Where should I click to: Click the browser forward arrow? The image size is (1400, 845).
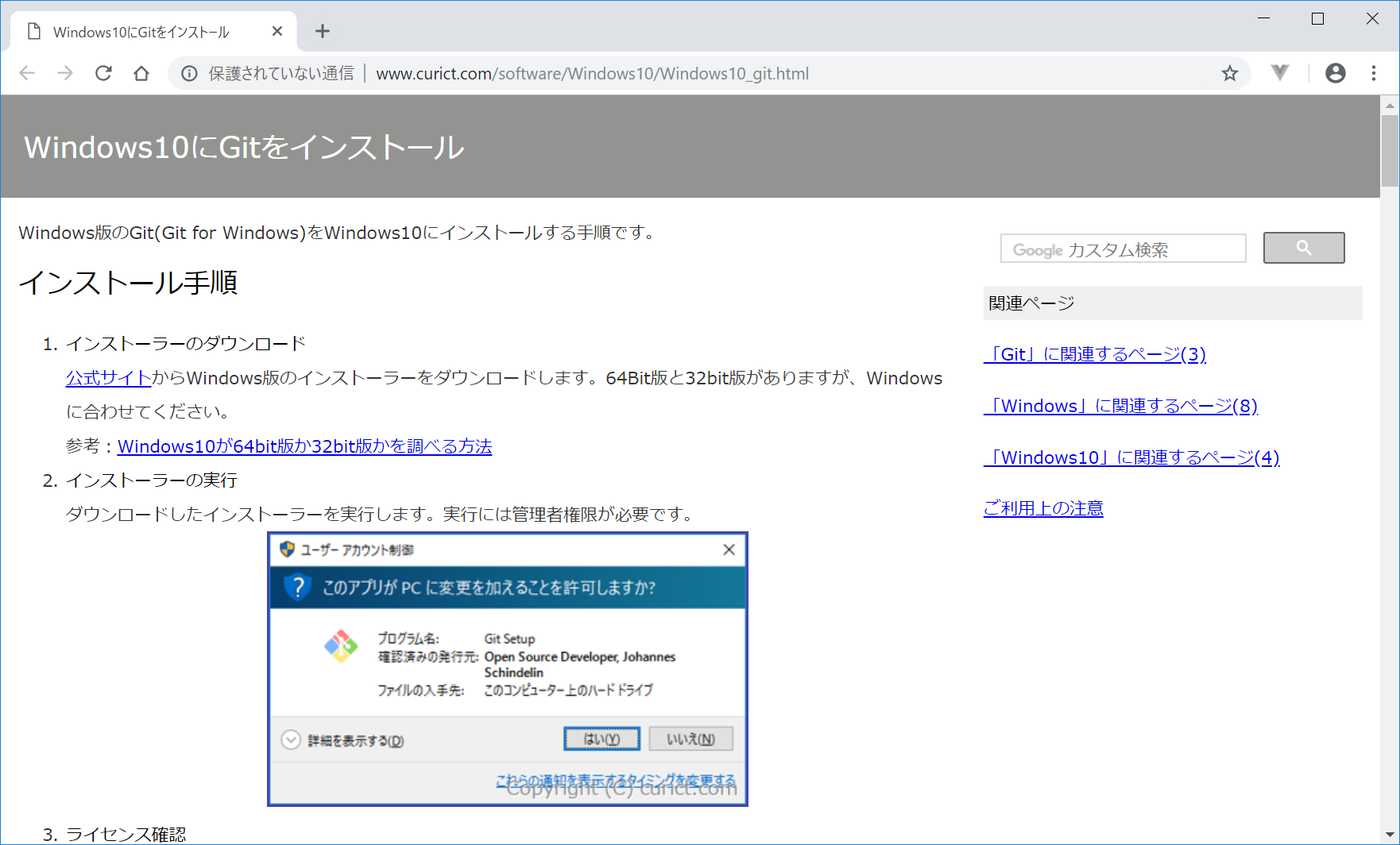pos(65,73)
